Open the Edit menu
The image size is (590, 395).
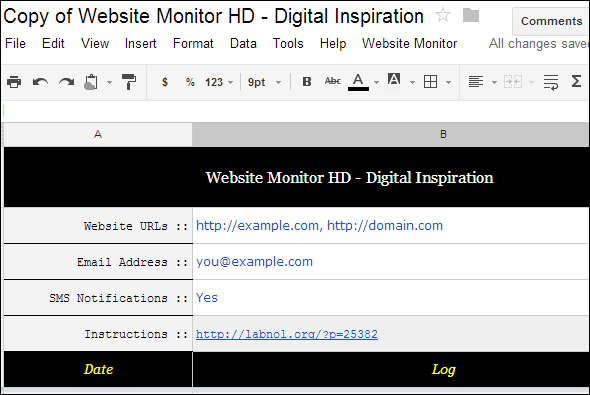pos(53,44)
